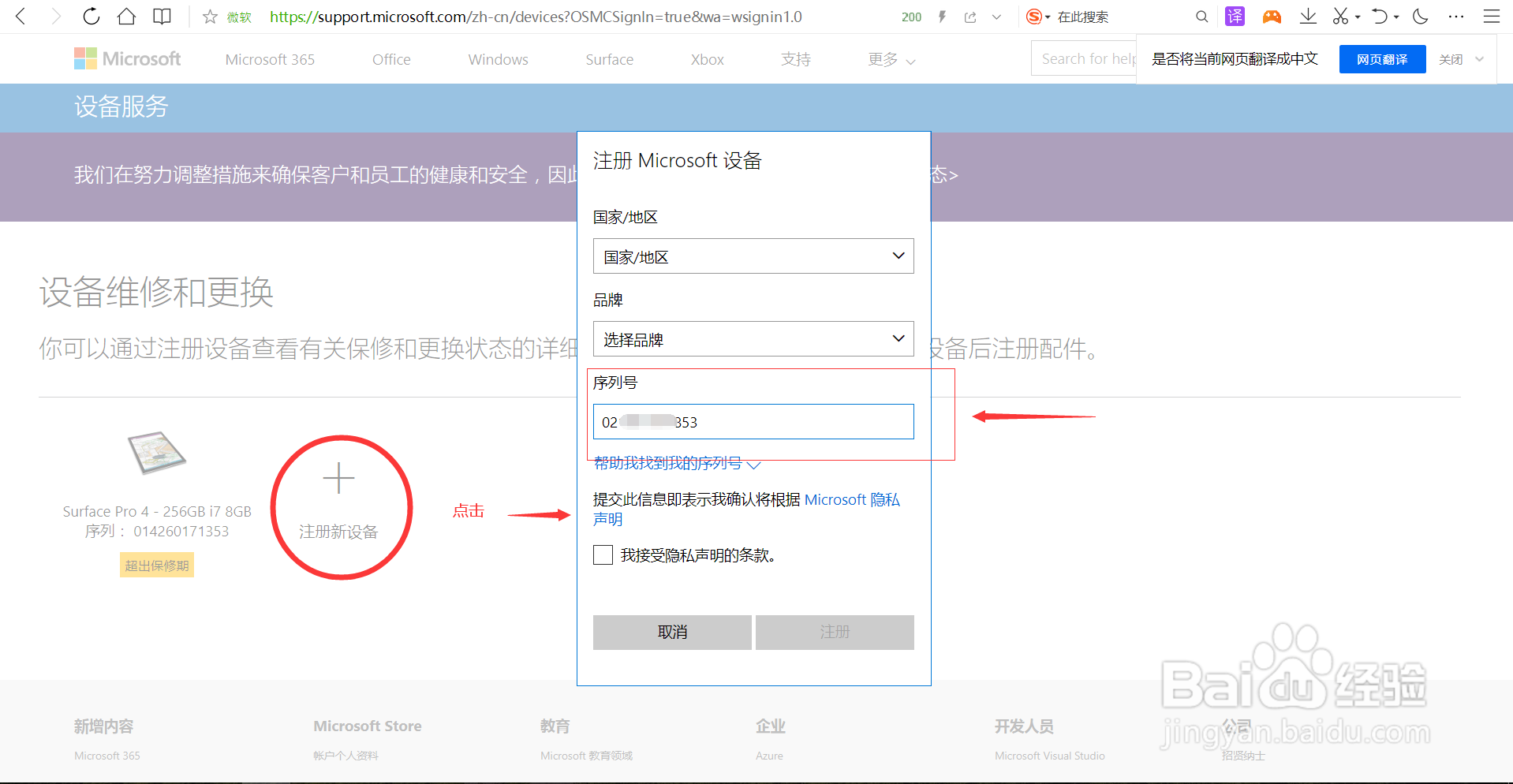1513x784 pixels.
Task: Go back with the browser back arrow
Action: coord(21,17)
